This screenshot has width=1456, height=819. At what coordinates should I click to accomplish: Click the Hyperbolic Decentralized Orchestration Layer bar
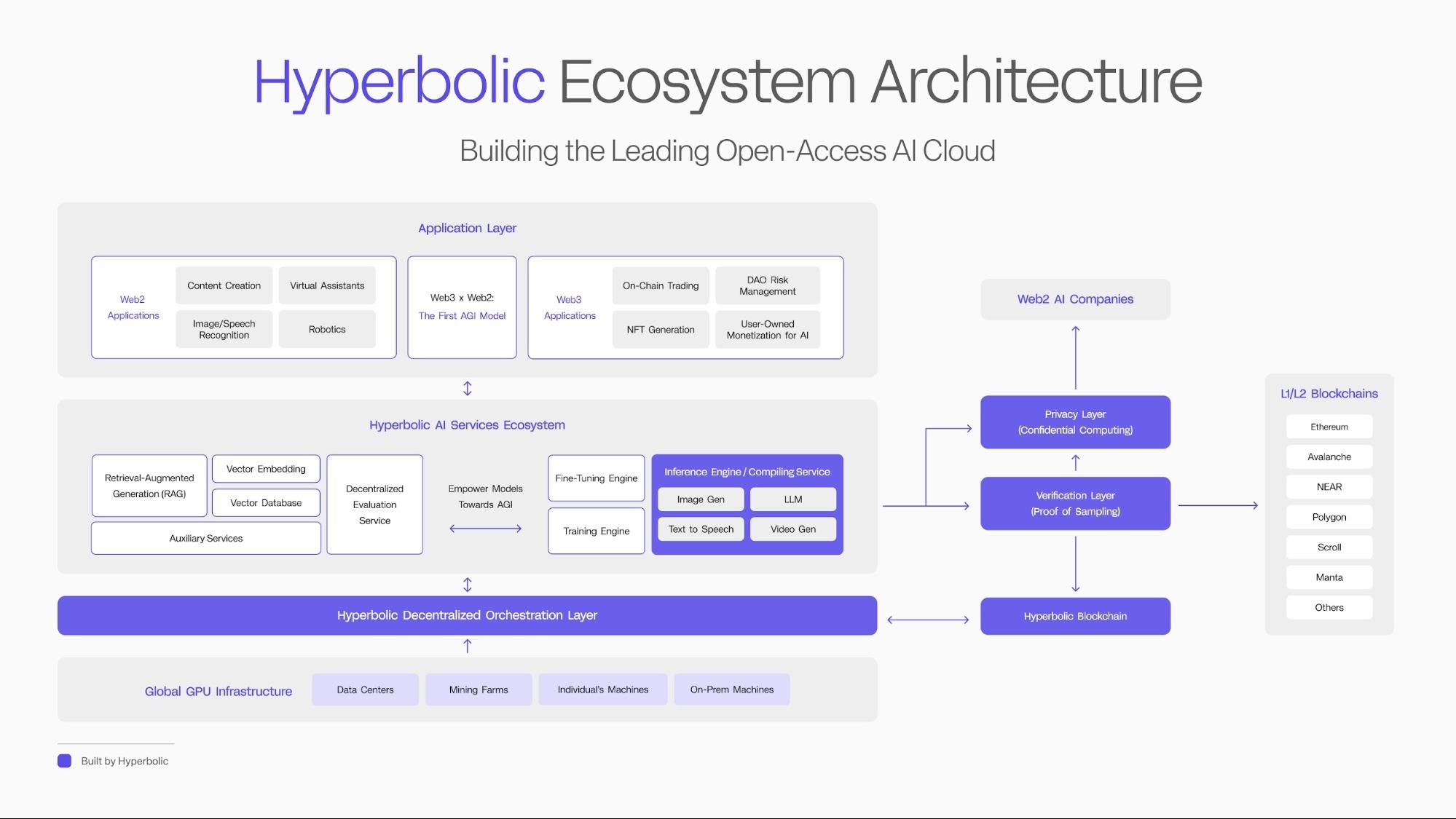[x=467, y=615]
